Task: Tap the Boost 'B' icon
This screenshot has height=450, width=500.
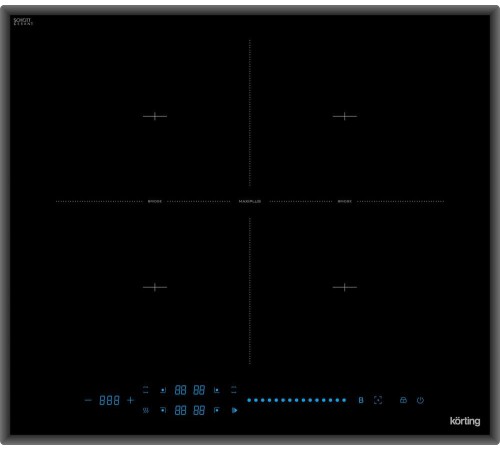Action: tap(361, 400)
